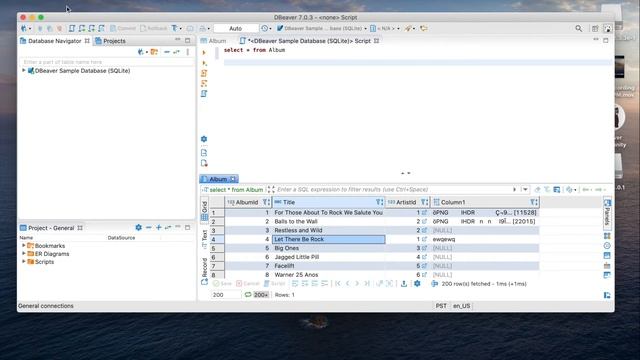Toggle the Panels button on right side

(x=607, y=212)
